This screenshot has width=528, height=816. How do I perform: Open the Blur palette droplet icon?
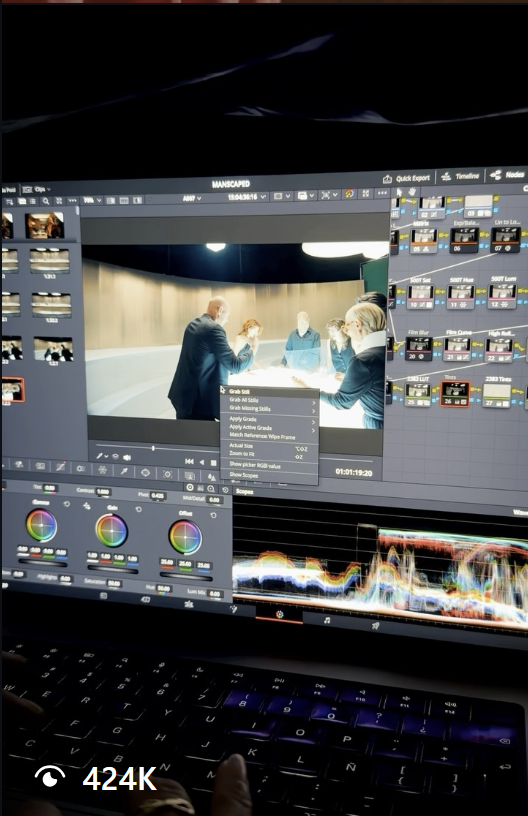tap(211, 476)
